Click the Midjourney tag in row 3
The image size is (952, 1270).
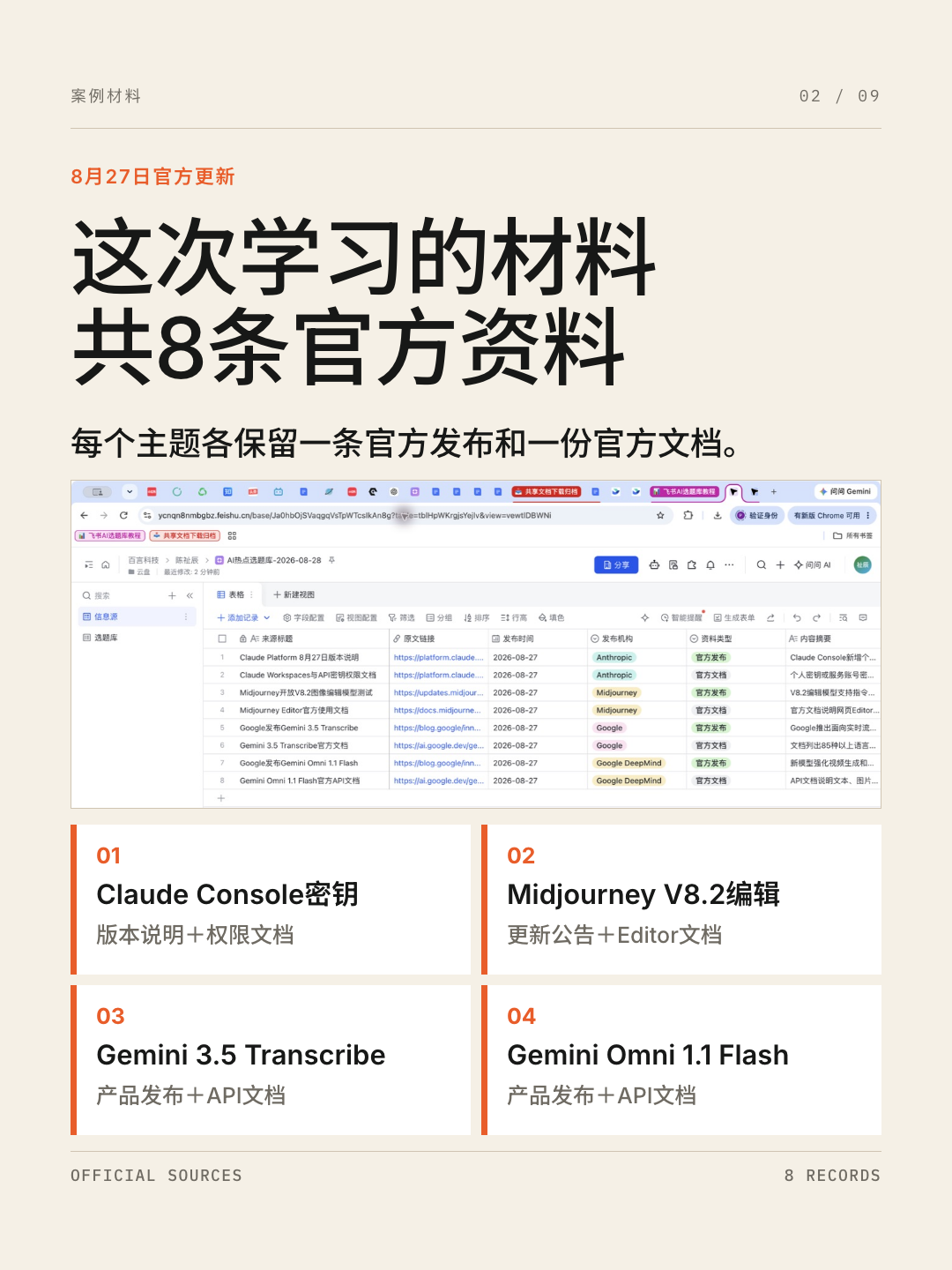click(x=616, y=692)
